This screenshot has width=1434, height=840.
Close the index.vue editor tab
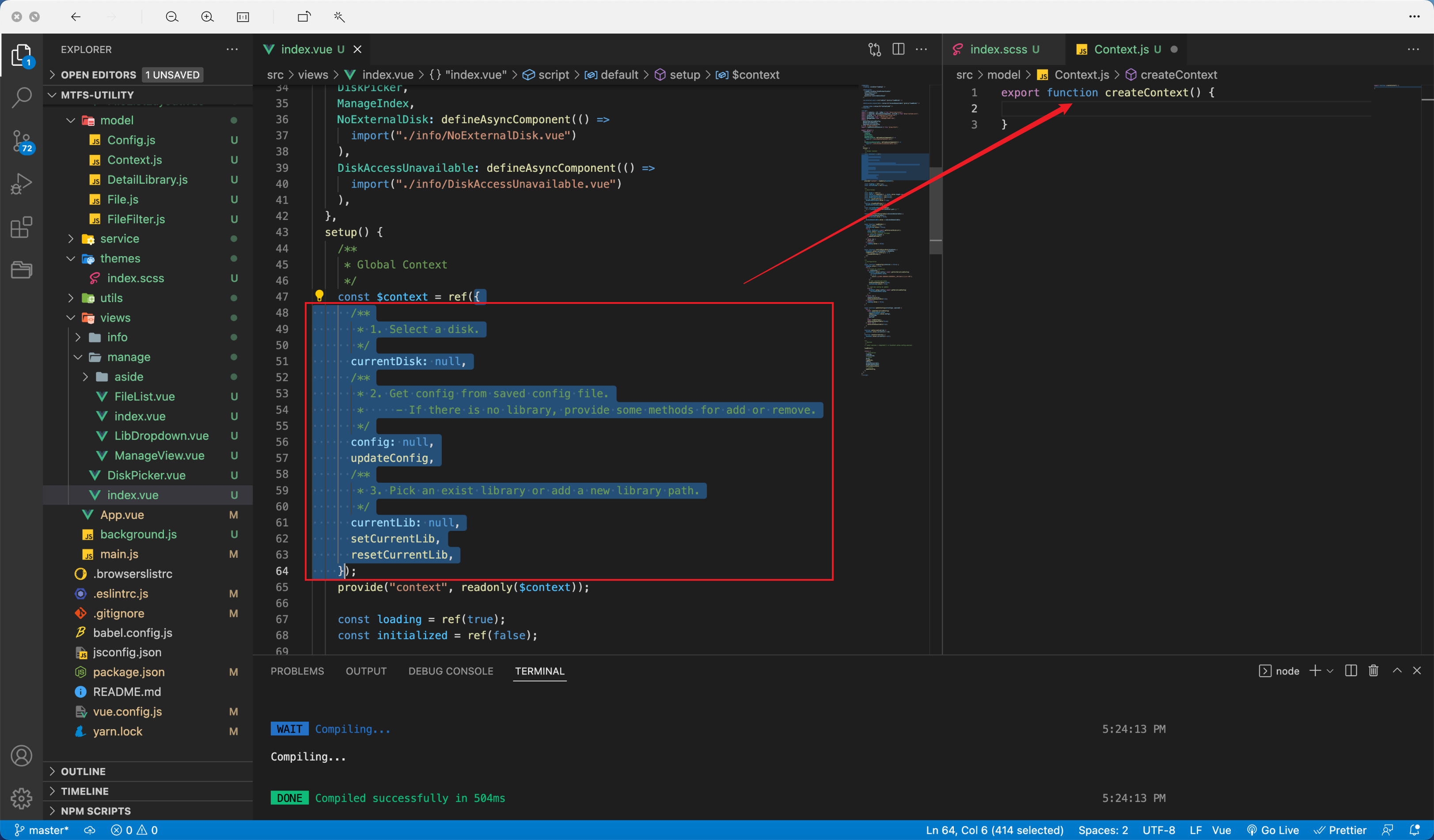pyautogui.click(x=357, y=49)
